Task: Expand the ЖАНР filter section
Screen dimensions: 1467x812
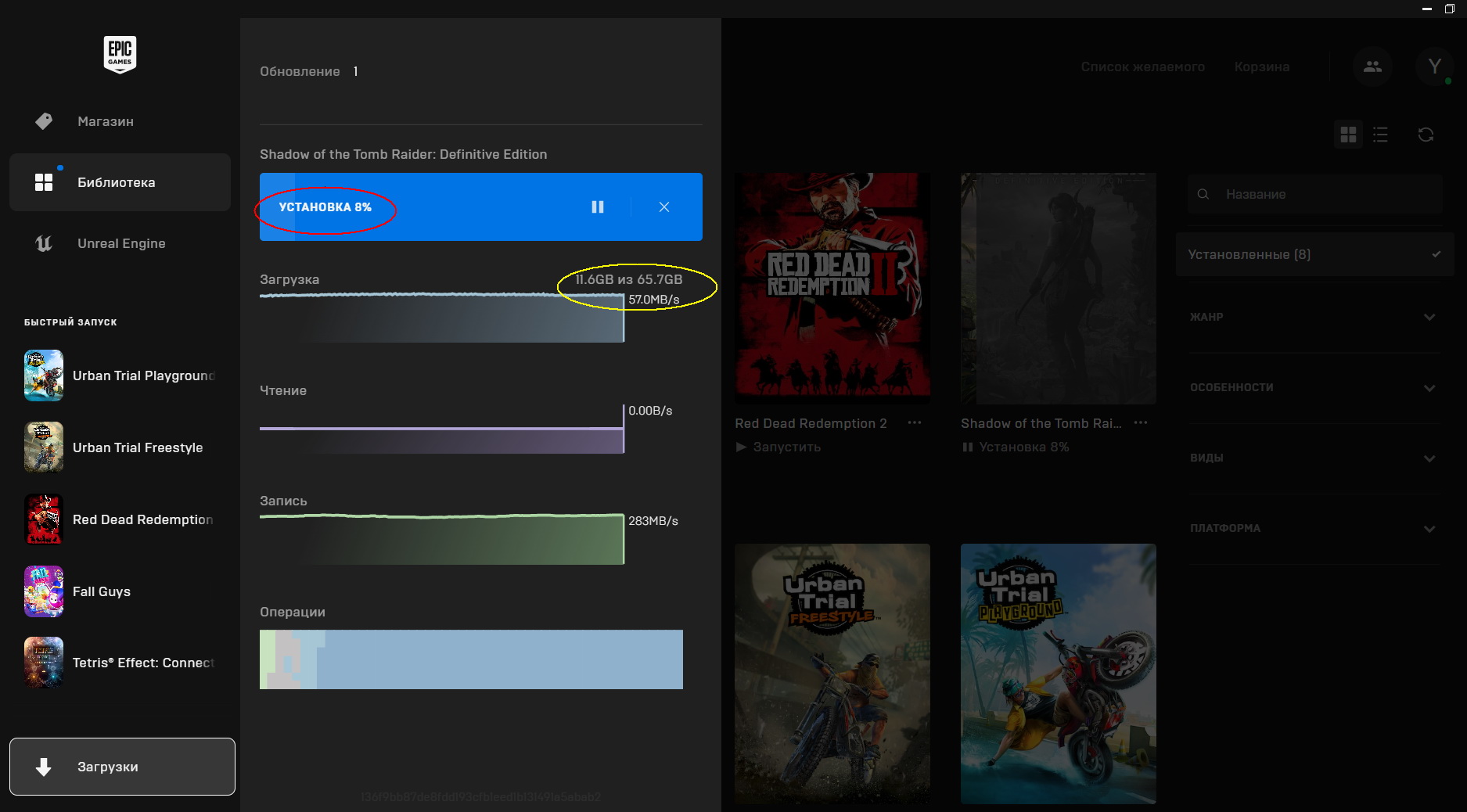Action: (x=1314, y=317)
